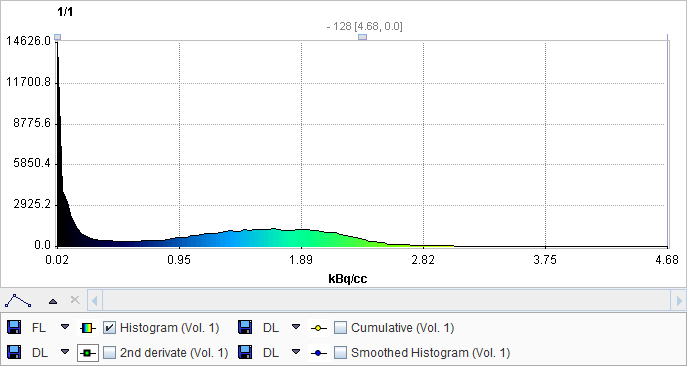Open style dropdown for Smoothed Histogram curve
687x366 pixels.
pos(296,352)
